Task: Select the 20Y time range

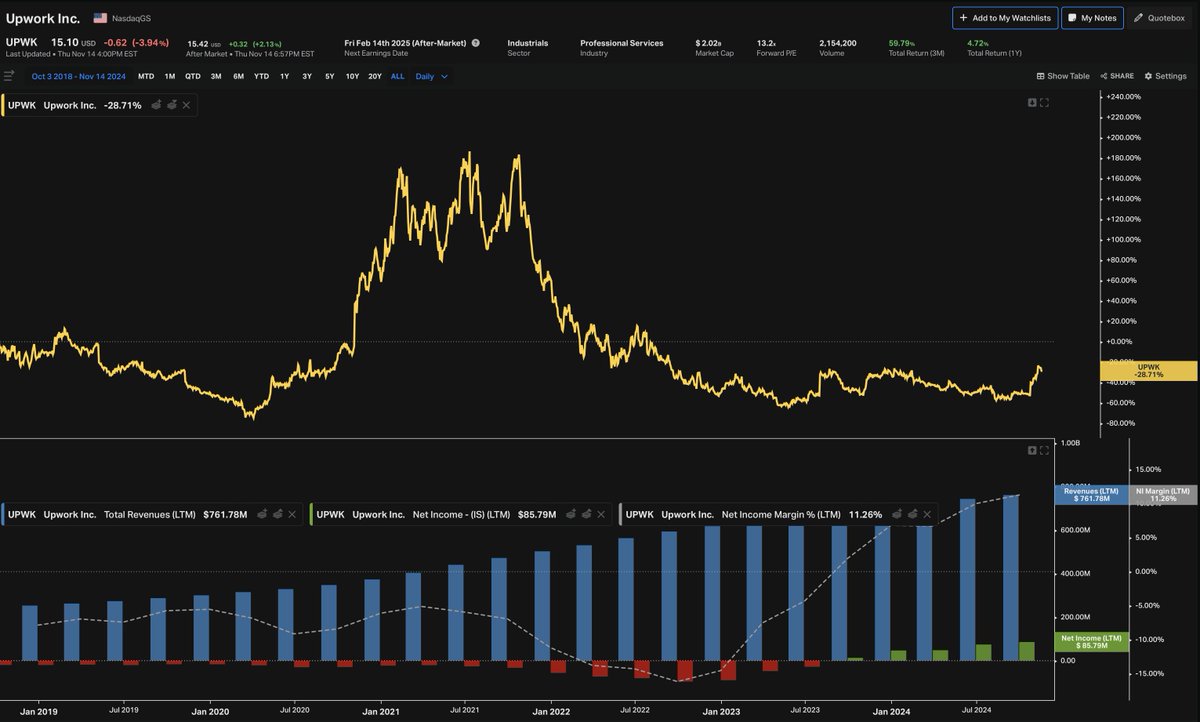Action: (375, 76)
